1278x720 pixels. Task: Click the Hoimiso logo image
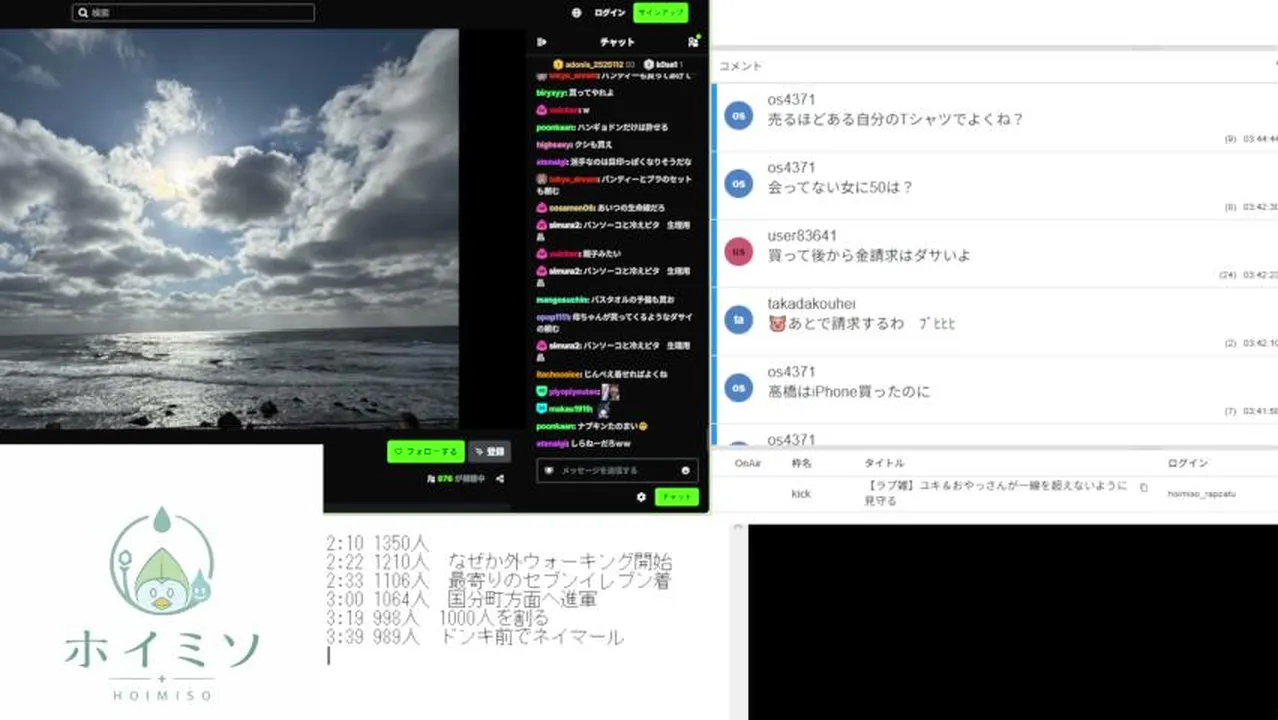click(x=161, y=603)
